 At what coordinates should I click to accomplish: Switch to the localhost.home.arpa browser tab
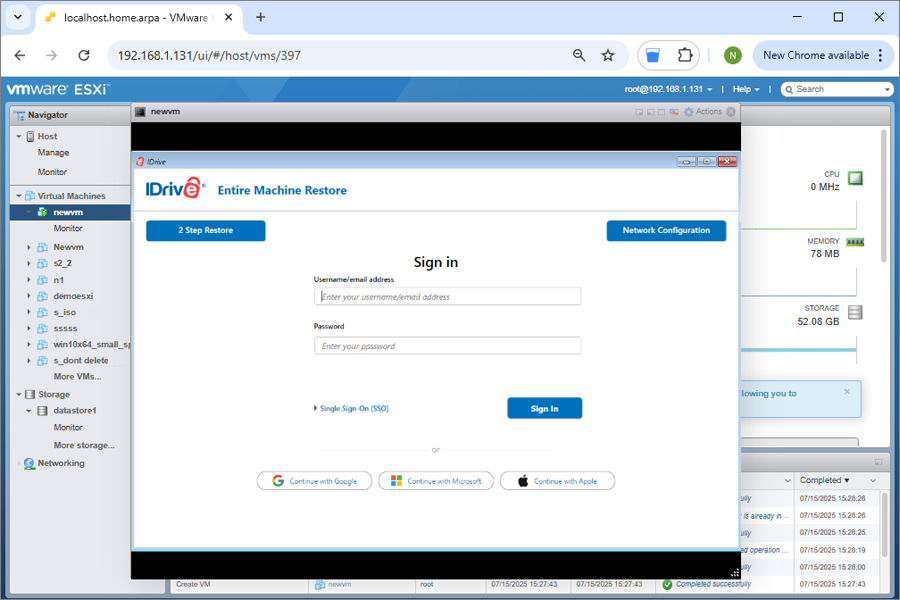pyautogui.click(x=135, y=18)
